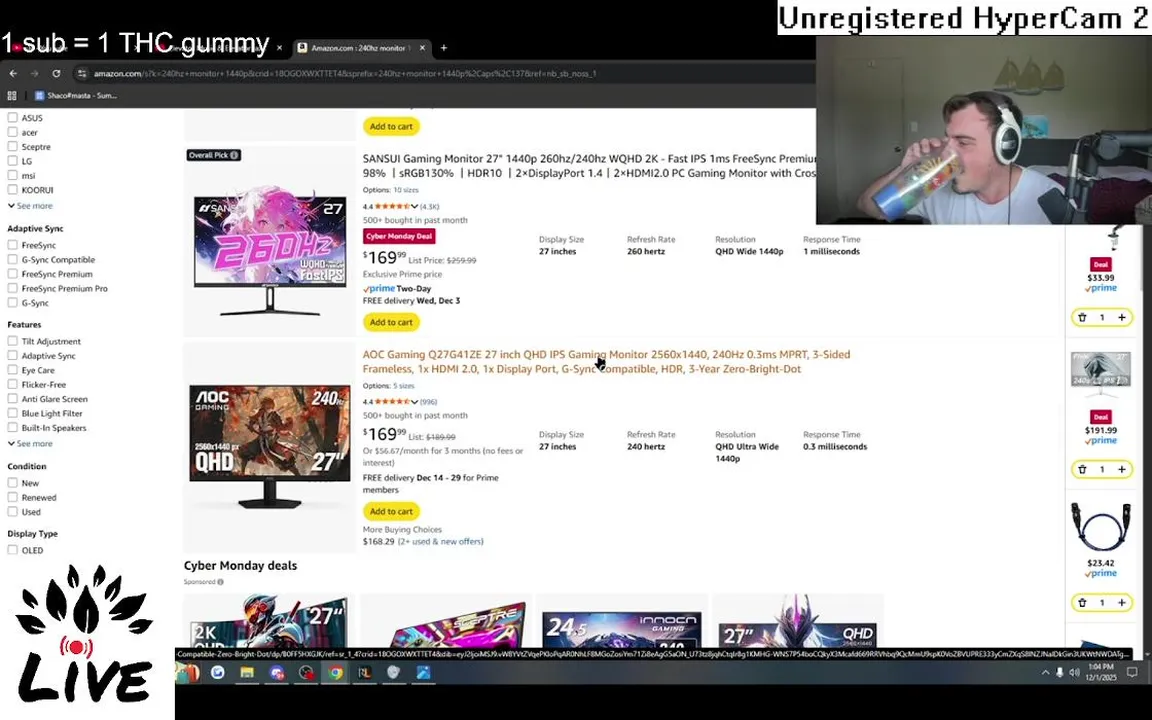Delete the $191.99 monitor from the cart
The height and width of the screenshot is (720, 1152).
click(1082, 469)
